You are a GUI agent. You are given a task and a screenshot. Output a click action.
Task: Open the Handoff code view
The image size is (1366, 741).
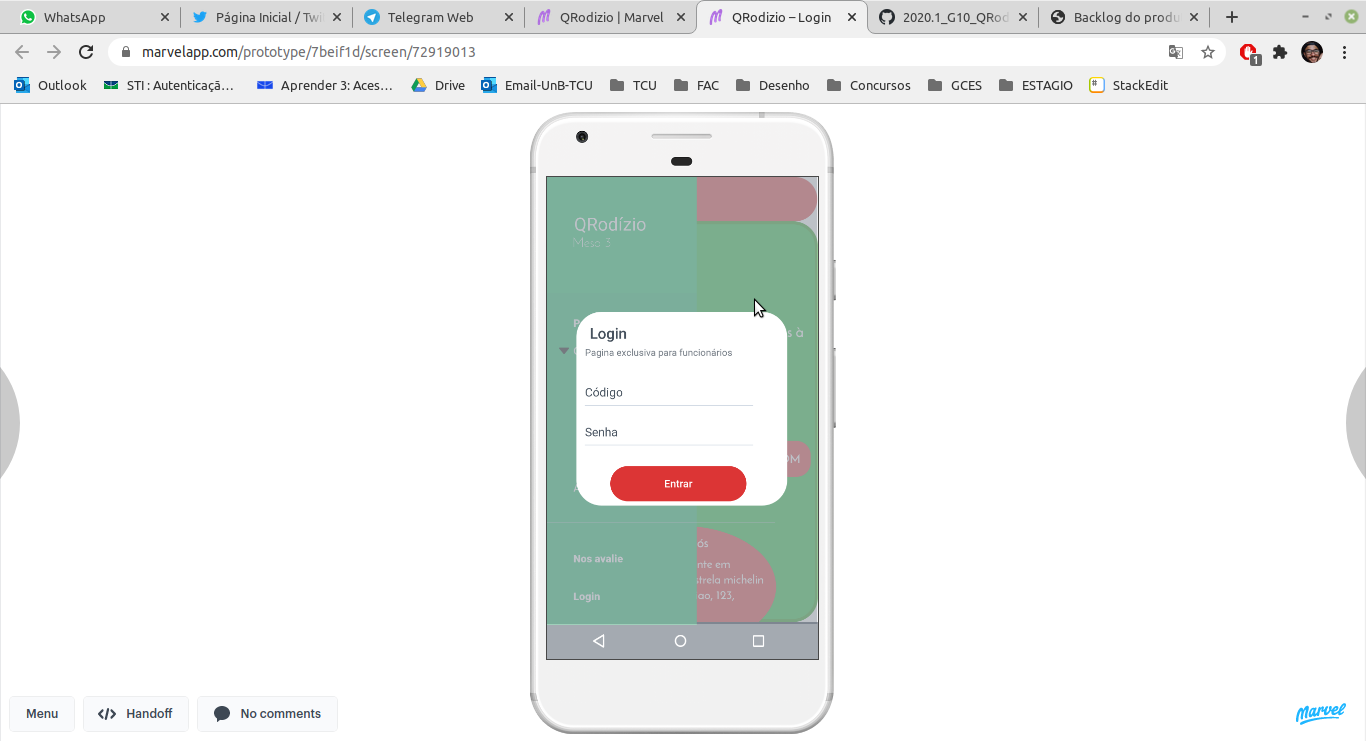pyautogui.click(x=135, y=714)
